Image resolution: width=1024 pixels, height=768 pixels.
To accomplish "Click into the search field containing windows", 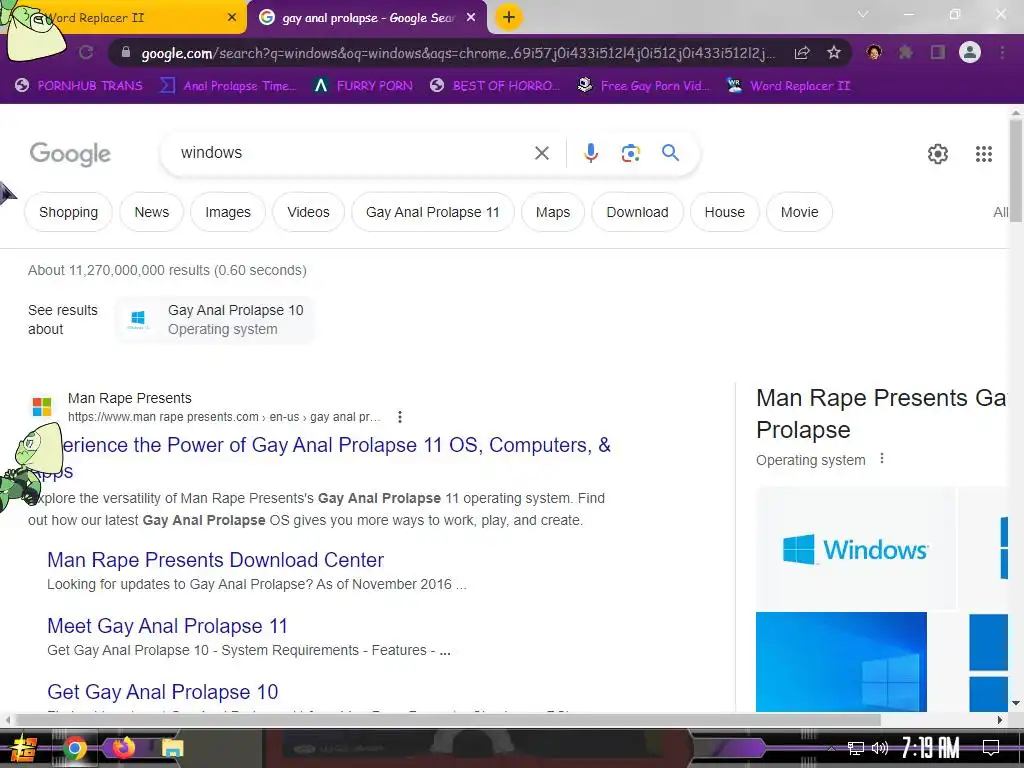I will 353,153.
